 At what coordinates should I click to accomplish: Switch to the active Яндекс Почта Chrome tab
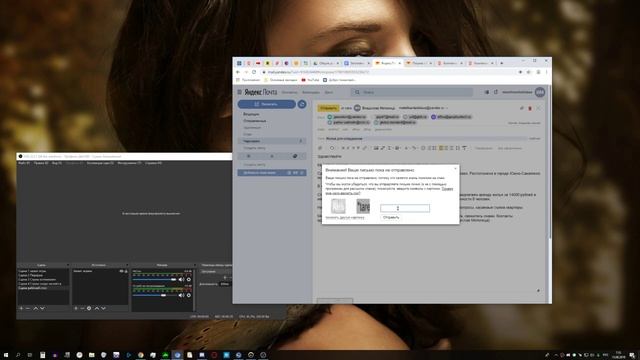point(388,63)
